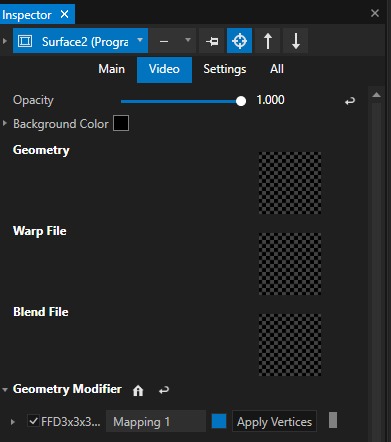
Task: Open the dash secondary dropdown
Action: [x=173, y=41]
